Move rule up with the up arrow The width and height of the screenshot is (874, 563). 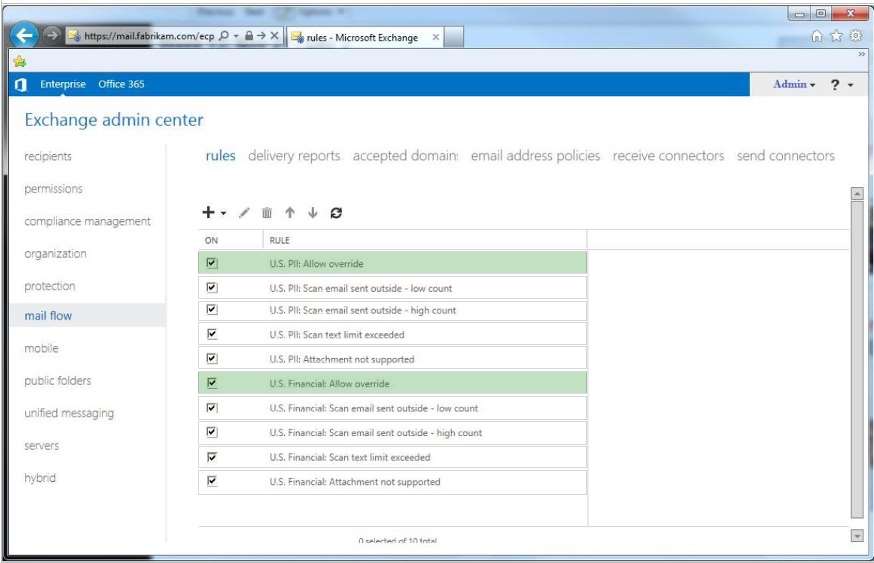tap(290, 212)
